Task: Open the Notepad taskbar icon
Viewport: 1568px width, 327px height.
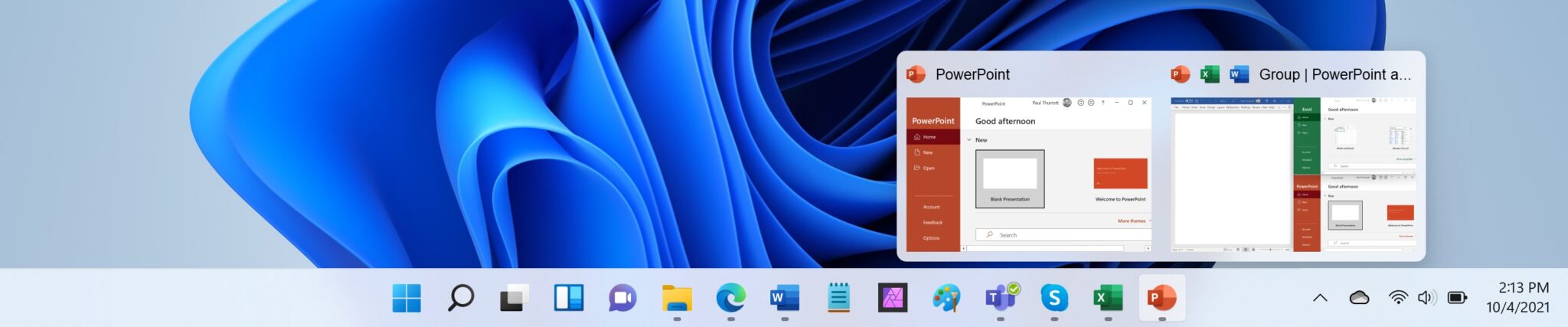Action: [838, 298]
